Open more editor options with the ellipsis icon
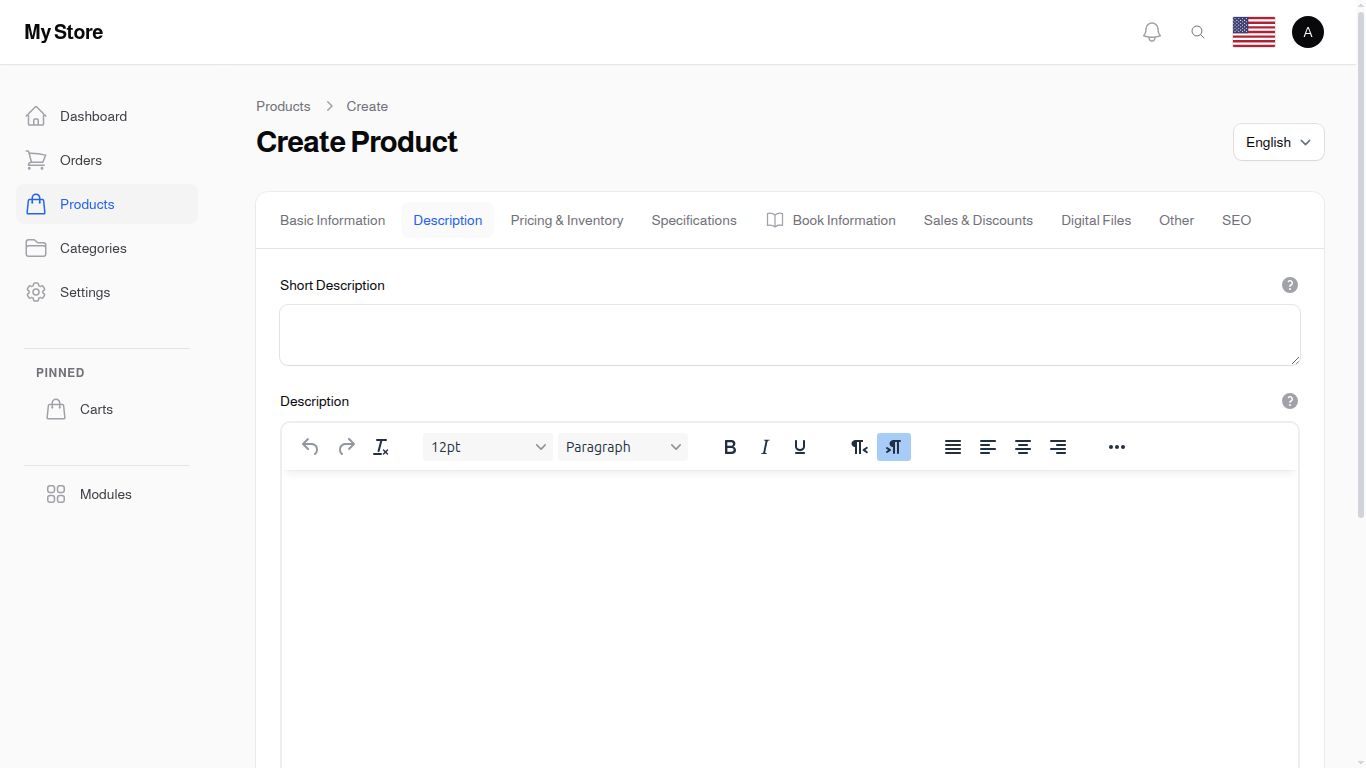This screenshot has width=1366, height=768. [1117, 447]
